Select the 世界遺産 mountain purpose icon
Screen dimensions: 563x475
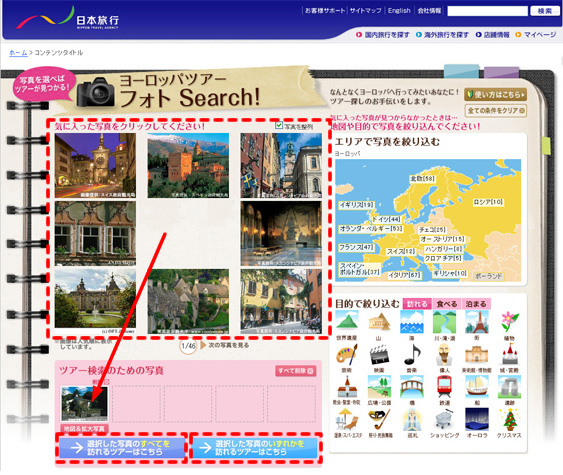coord(347,321)
